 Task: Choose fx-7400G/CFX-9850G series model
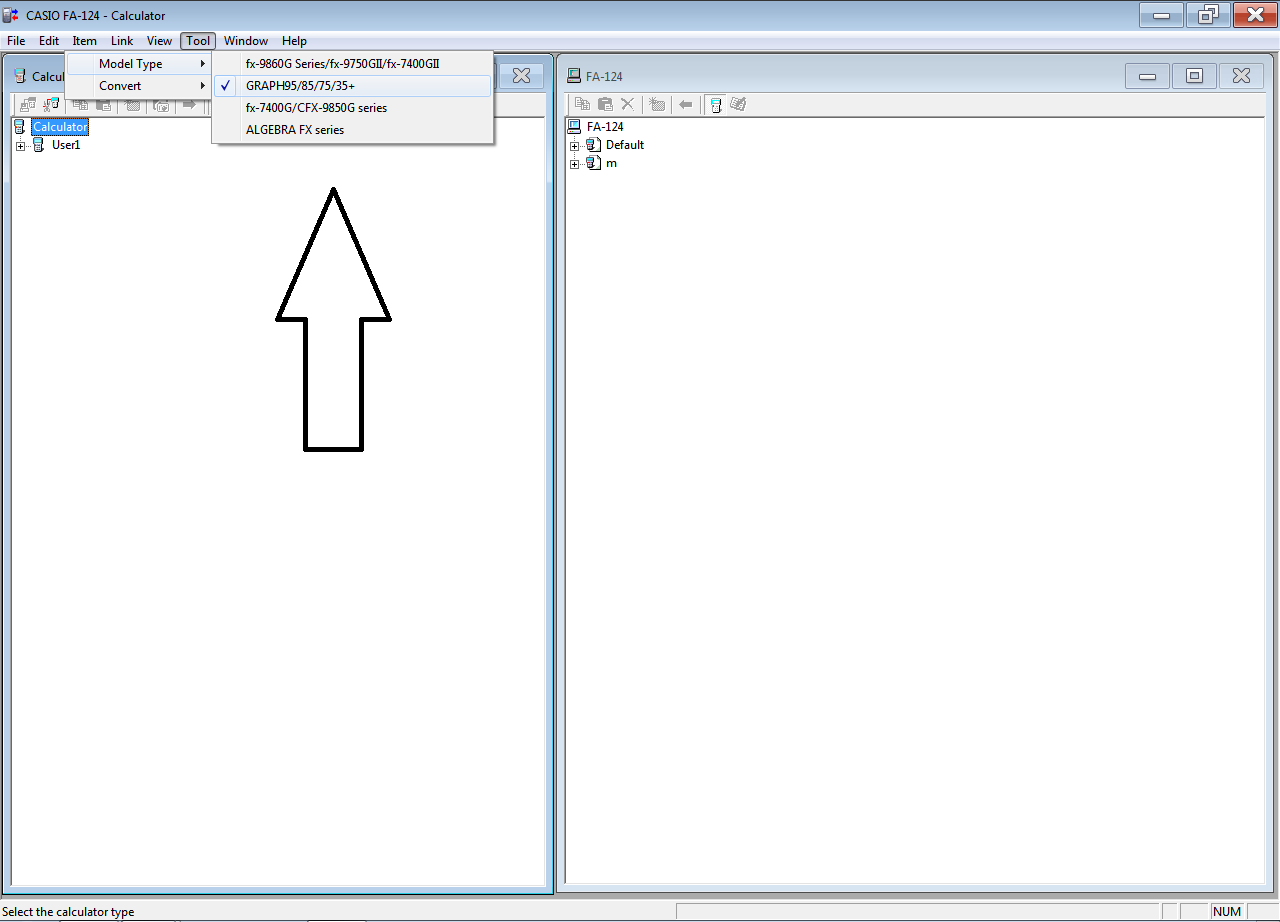tap(352, 108)
